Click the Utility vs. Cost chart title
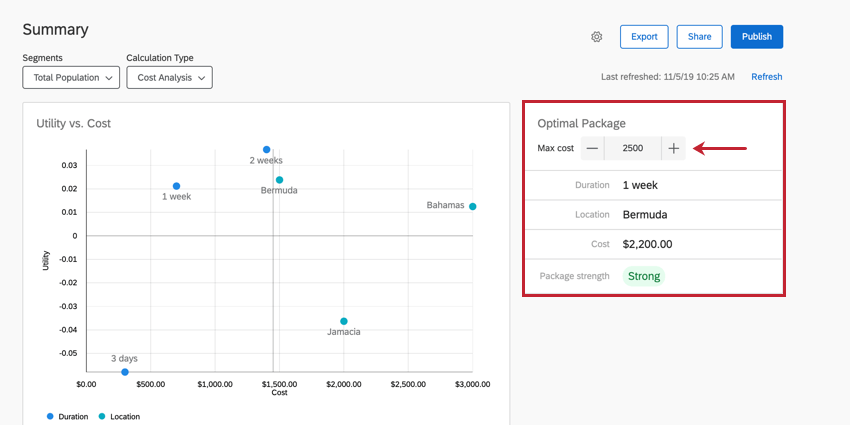The height and width of the screenshot is (425, 850). tap(73, 124)
